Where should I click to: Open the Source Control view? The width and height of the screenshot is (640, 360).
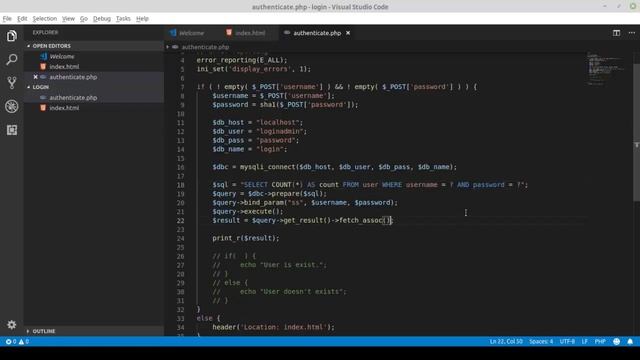tap(11, 83)
